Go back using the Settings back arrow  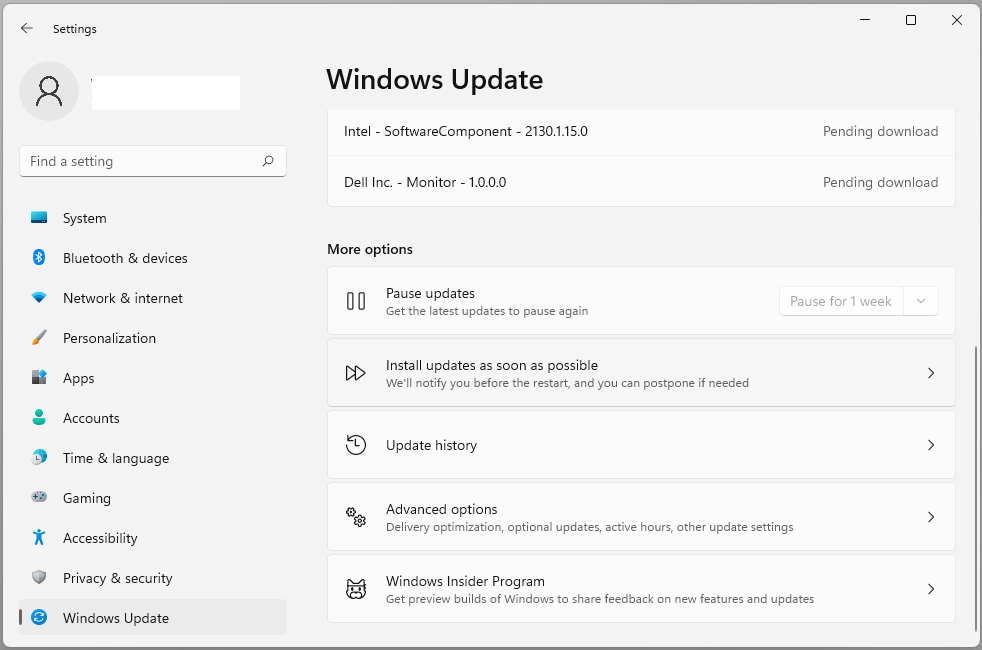click(x=26, y=28)
